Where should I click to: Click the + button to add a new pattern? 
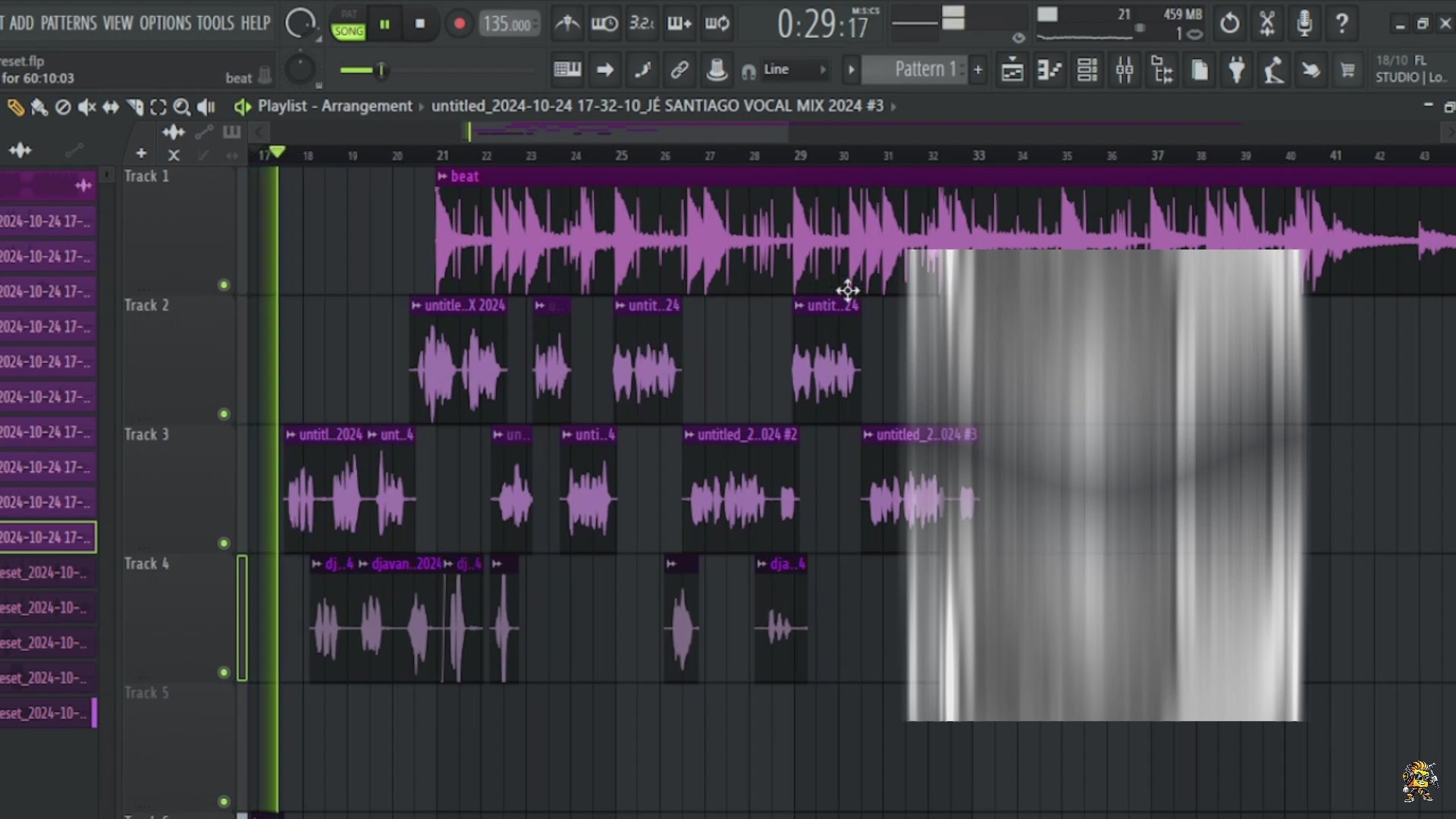pyautogui.click(x=977, y=69)
